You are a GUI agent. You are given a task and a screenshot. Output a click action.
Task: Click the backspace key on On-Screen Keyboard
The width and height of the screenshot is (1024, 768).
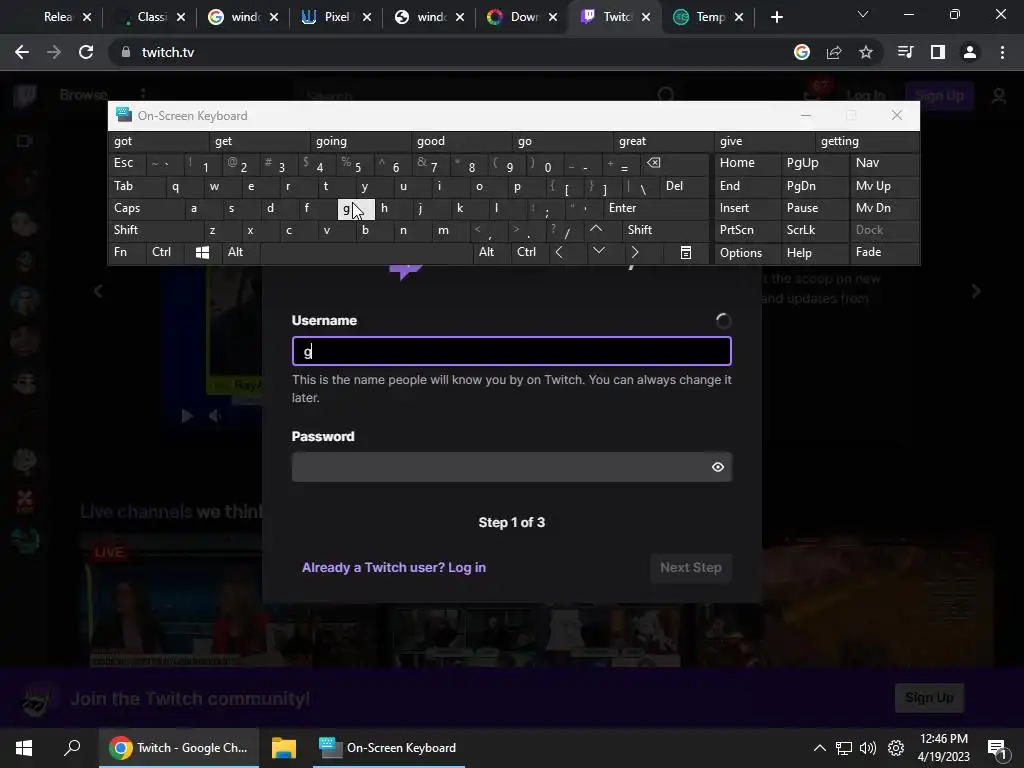[653, 163]
